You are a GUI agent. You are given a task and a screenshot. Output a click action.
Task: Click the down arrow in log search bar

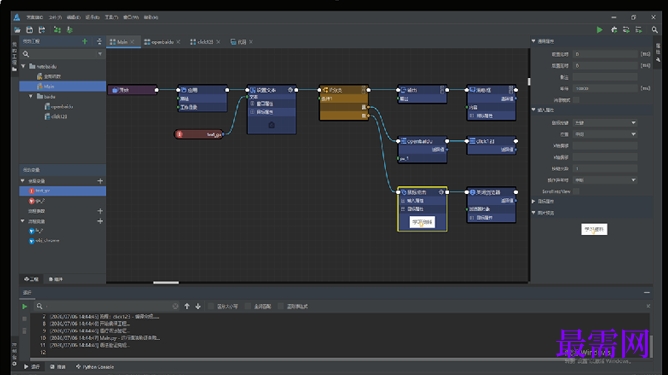(198, 306)
